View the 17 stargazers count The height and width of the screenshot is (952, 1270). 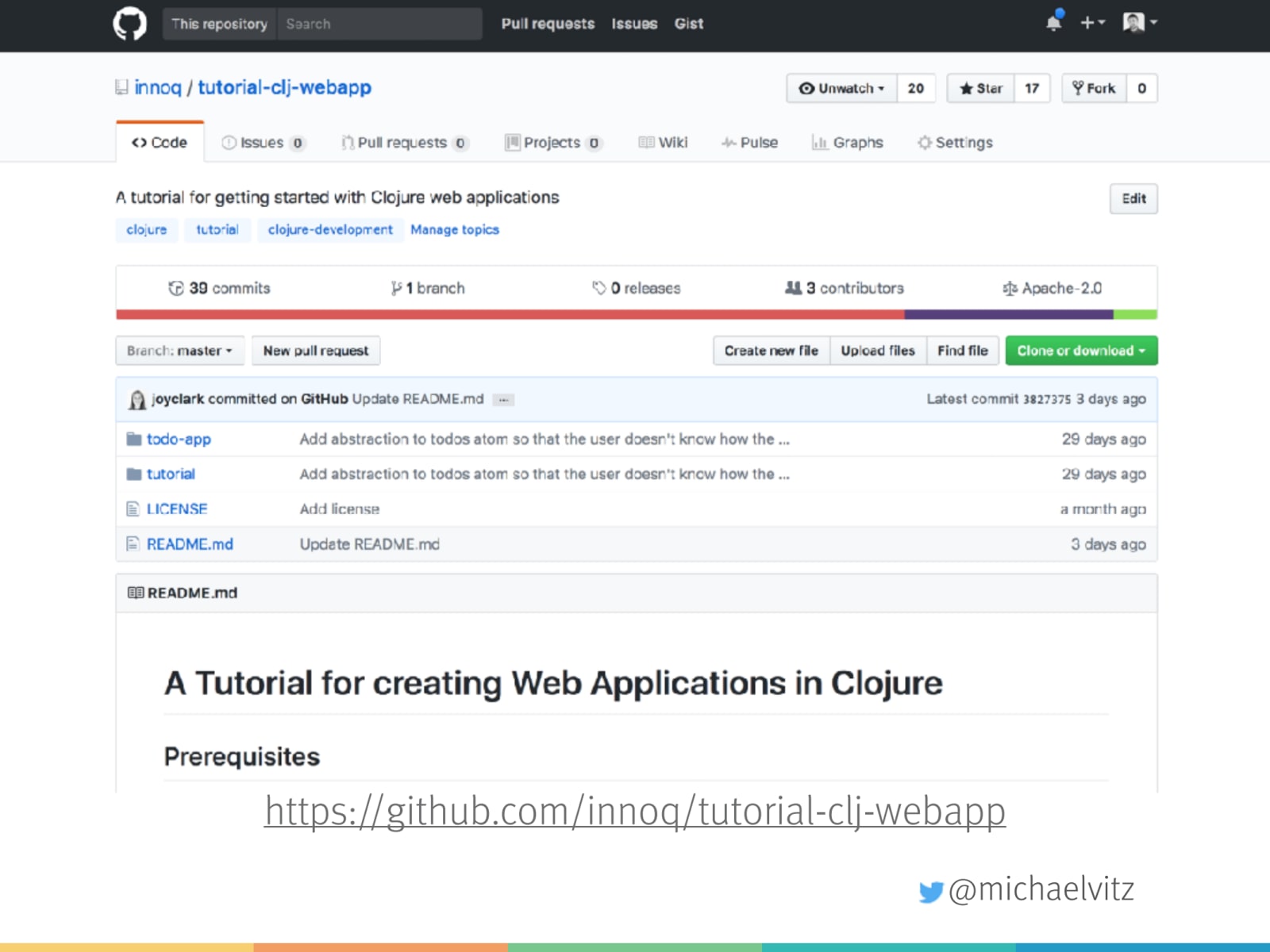(x=1032, y=88)
